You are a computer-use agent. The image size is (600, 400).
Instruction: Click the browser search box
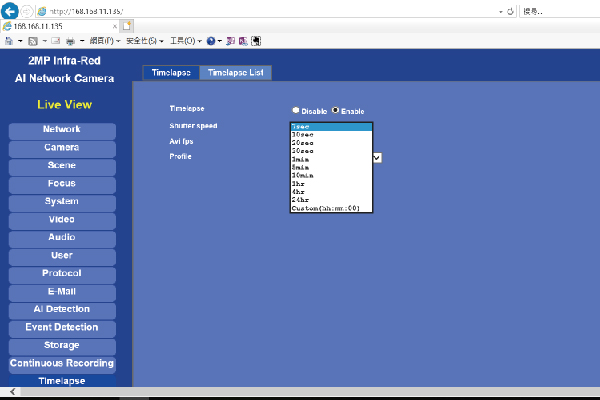pos(560,11)
